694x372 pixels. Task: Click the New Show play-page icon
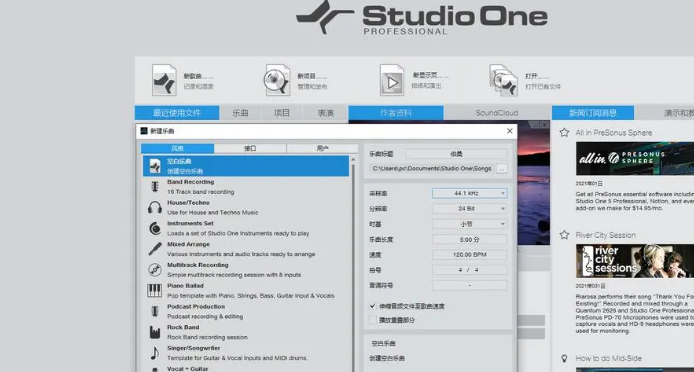(392, 80)
